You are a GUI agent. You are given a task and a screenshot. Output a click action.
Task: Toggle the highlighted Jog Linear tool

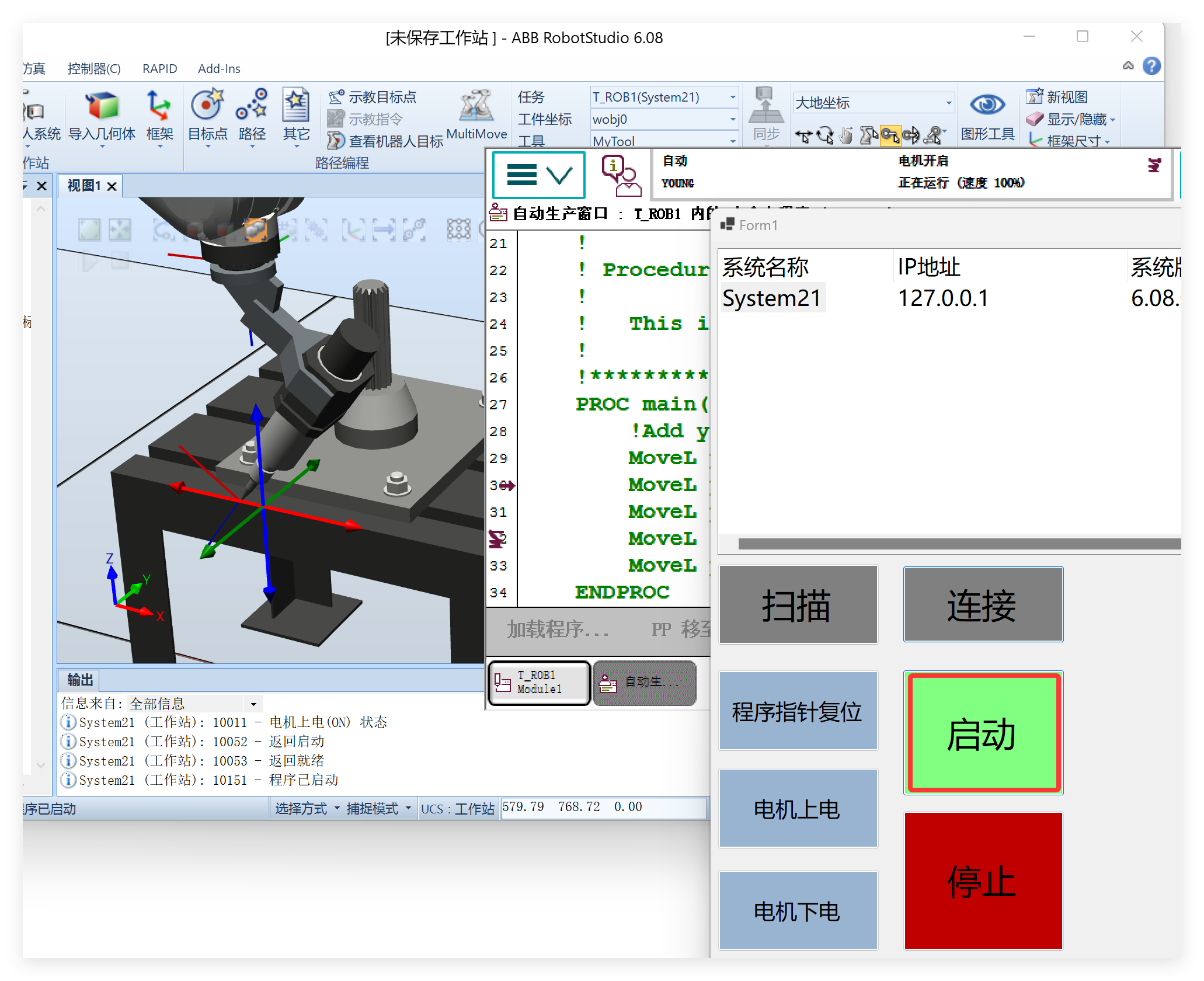click(x=890, y=135)
